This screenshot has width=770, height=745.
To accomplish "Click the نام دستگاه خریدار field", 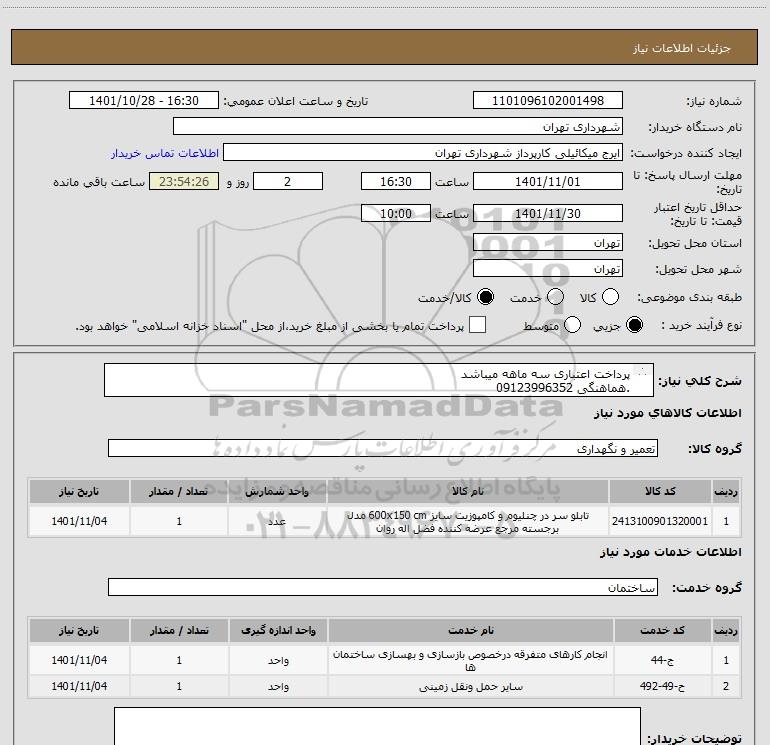I will tap(398, 127).
